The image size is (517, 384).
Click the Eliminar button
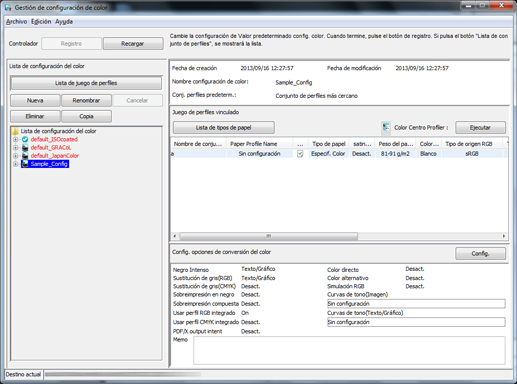click(35, 116)
